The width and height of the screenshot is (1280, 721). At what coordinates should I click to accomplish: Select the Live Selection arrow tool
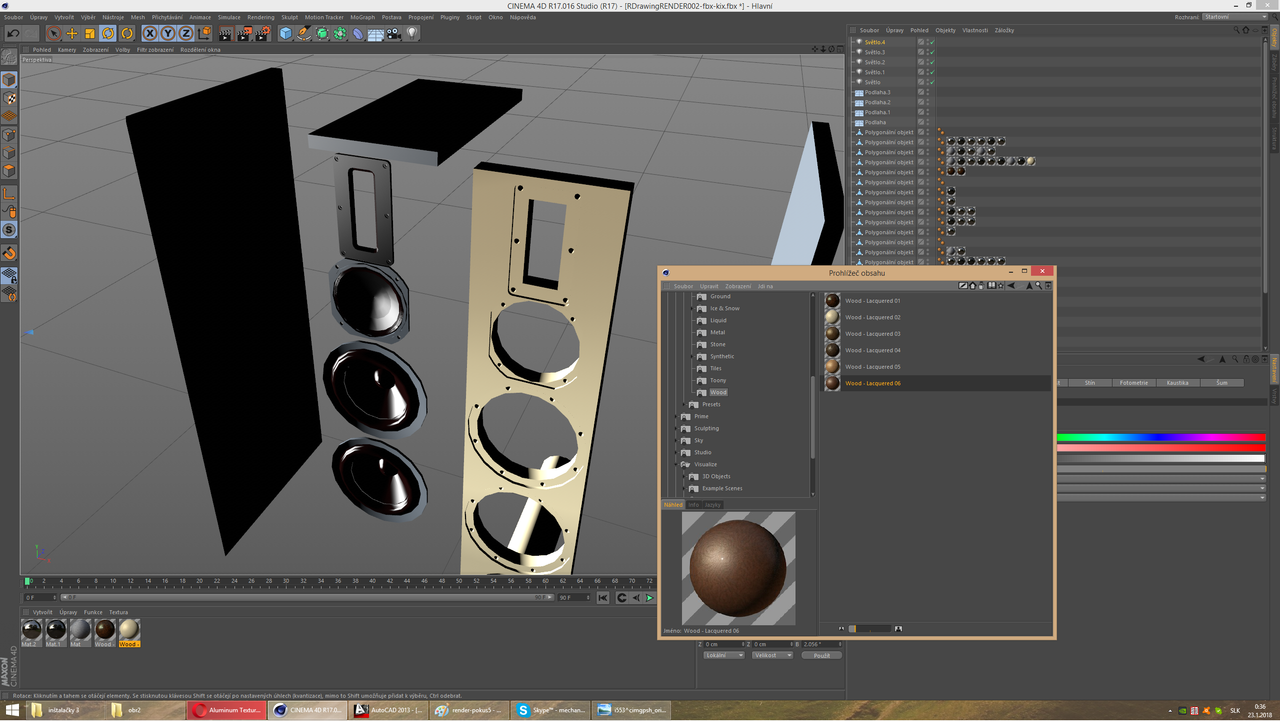54,33
